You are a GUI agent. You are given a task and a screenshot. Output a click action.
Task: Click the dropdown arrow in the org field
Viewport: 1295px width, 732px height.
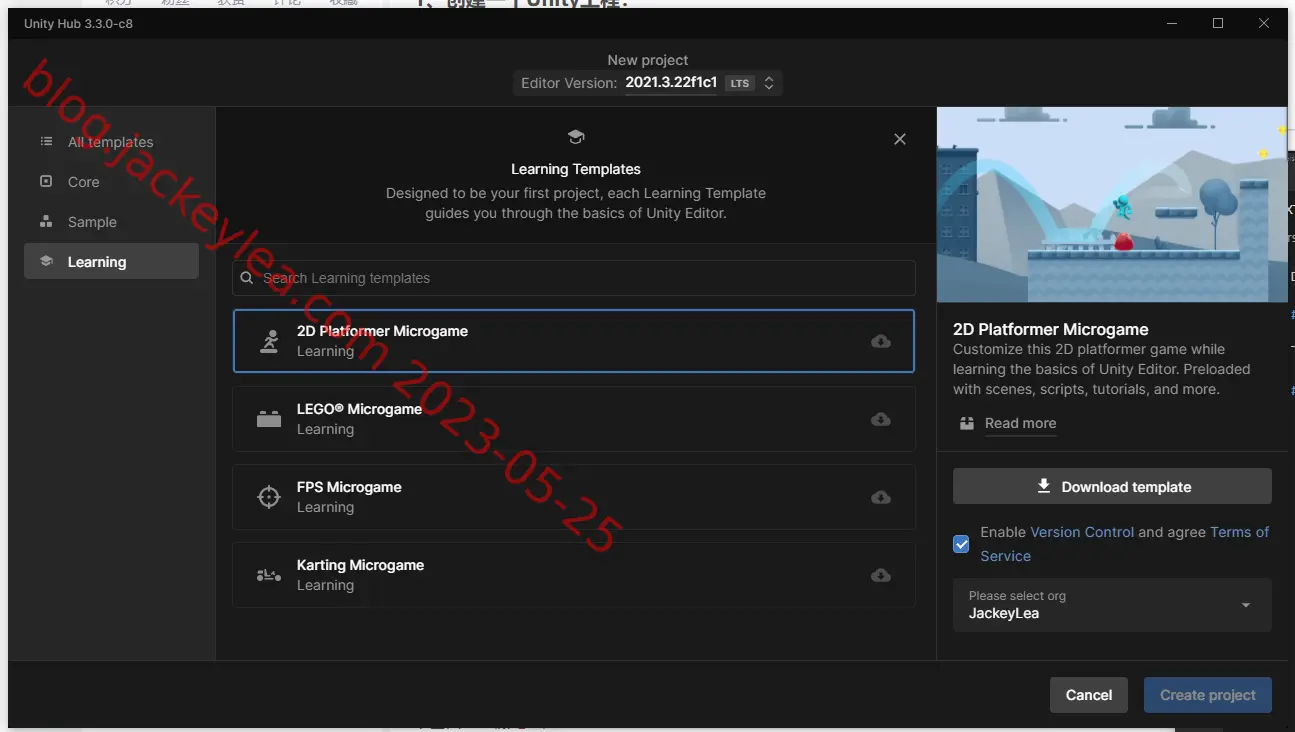(x=1245, y=605)
